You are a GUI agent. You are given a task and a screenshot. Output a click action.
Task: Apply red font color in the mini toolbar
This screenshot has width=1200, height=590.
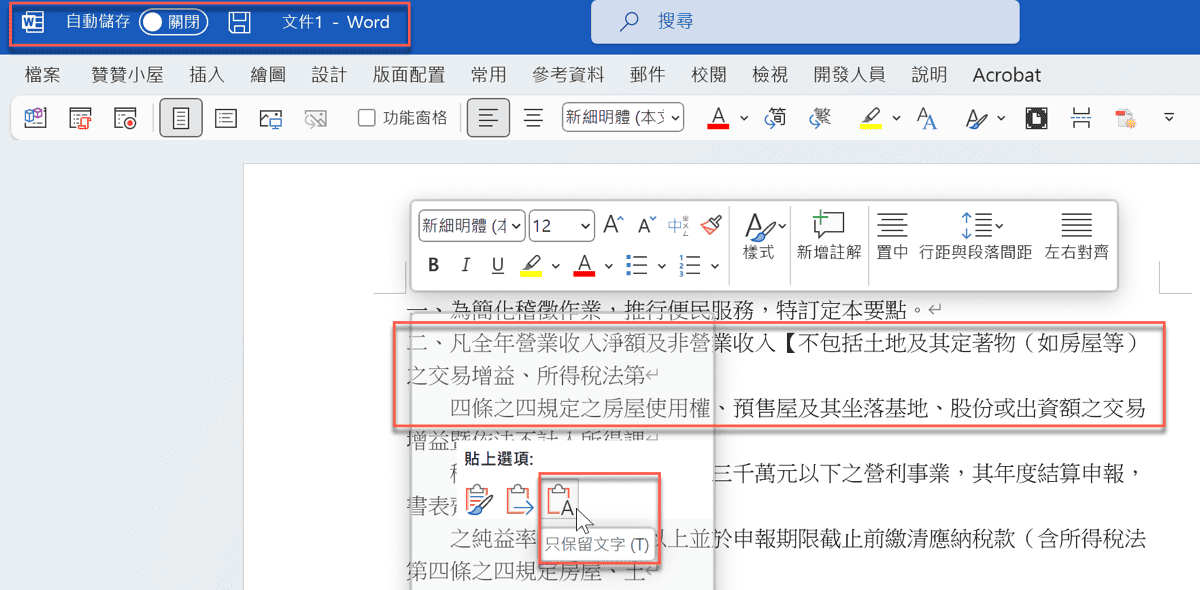point(585,265)
